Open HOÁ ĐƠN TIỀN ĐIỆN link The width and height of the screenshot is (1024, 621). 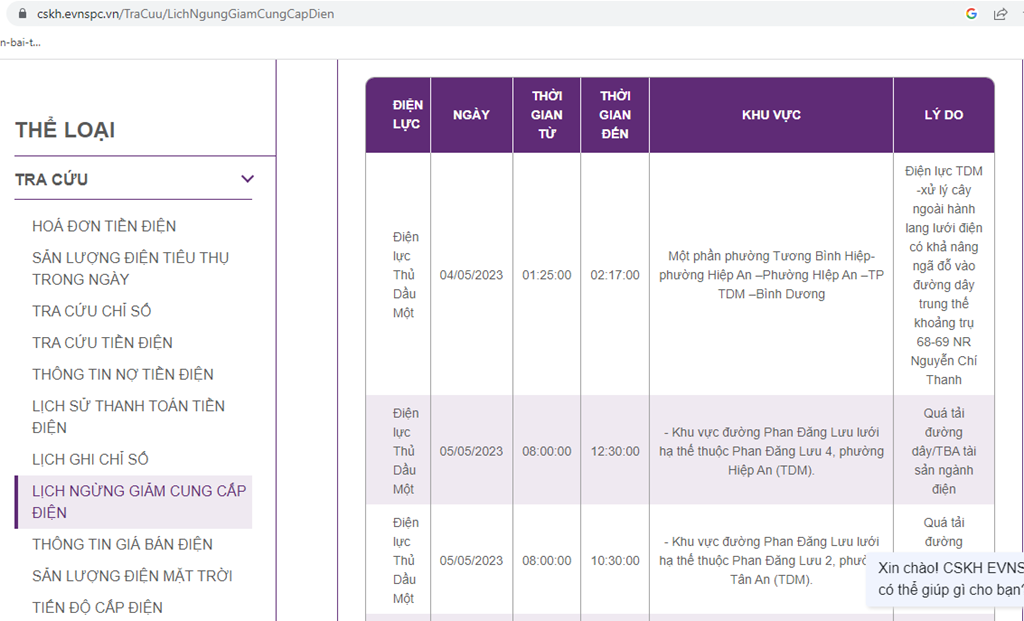point(104,226)
